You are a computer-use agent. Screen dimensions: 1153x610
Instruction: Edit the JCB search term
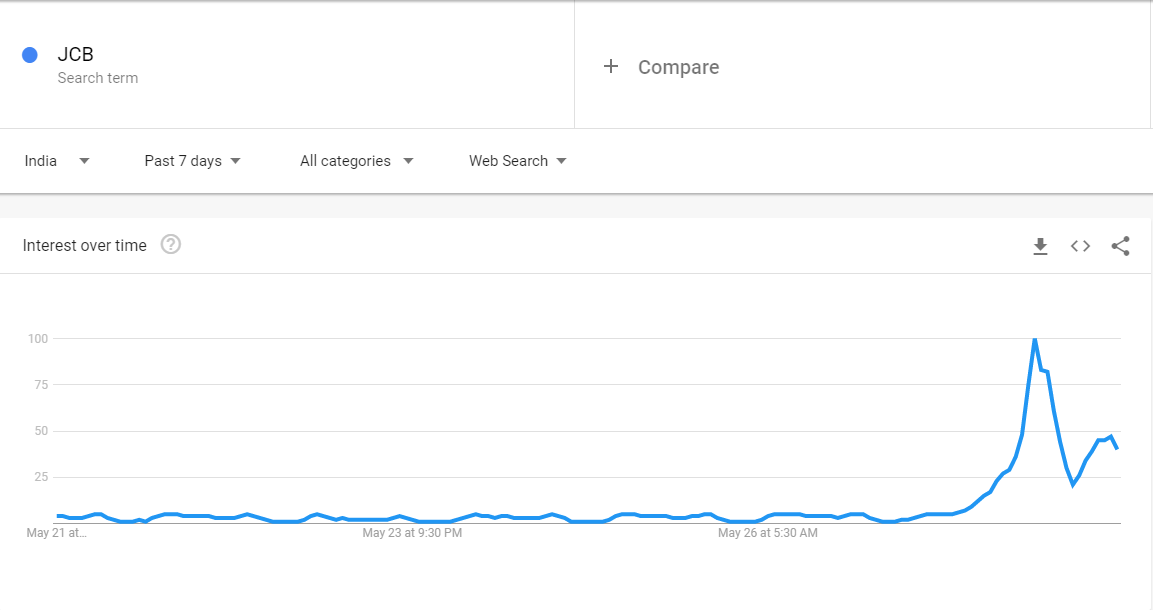(76, 55)
